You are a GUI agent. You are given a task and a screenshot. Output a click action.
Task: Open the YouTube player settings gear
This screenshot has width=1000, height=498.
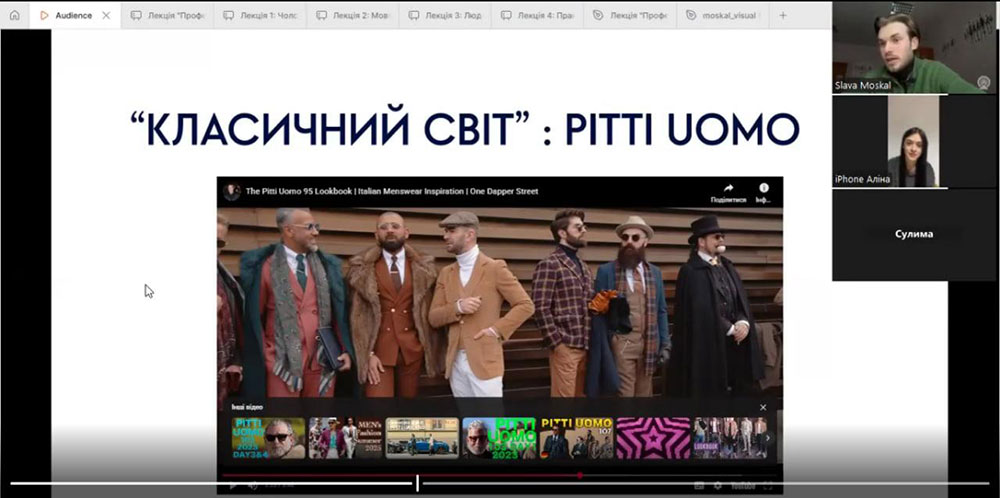(x=716, y=486)
